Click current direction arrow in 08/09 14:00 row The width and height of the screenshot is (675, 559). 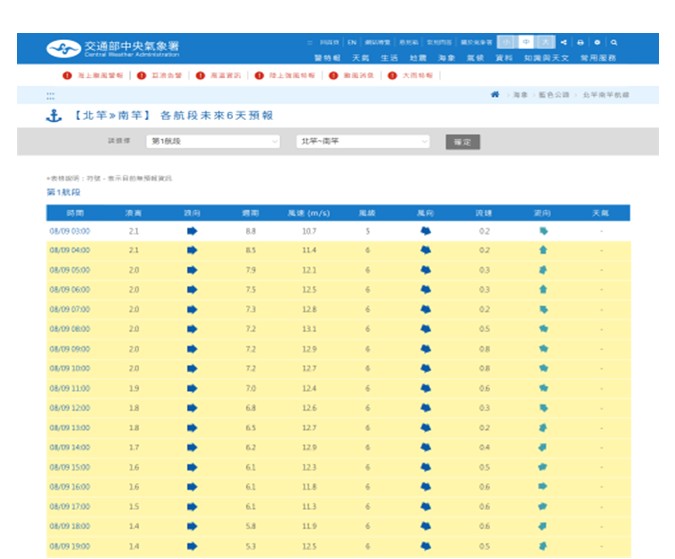click(x=543, y=447)
